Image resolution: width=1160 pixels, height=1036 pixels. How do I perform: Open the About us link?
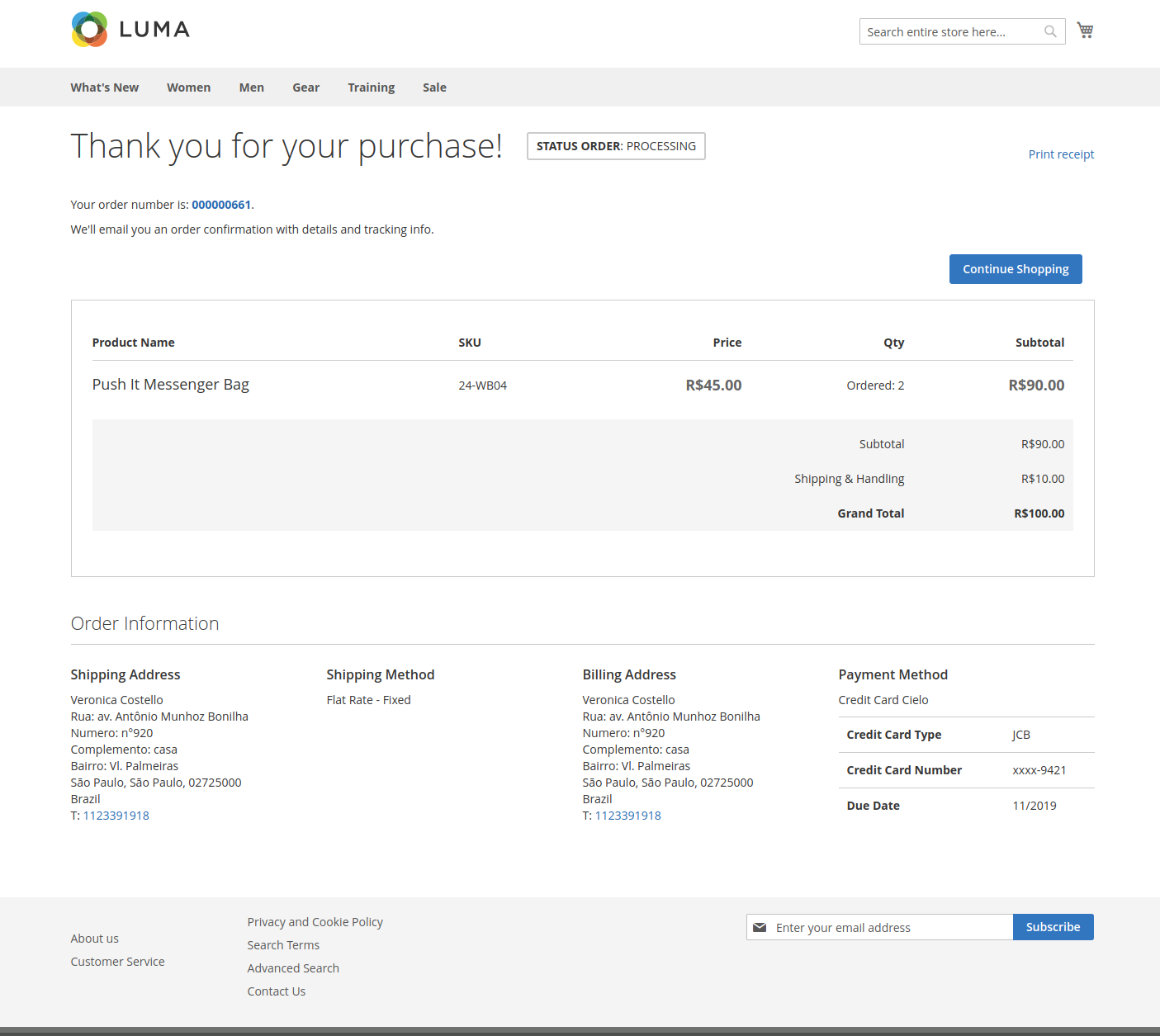pos(95,939)
